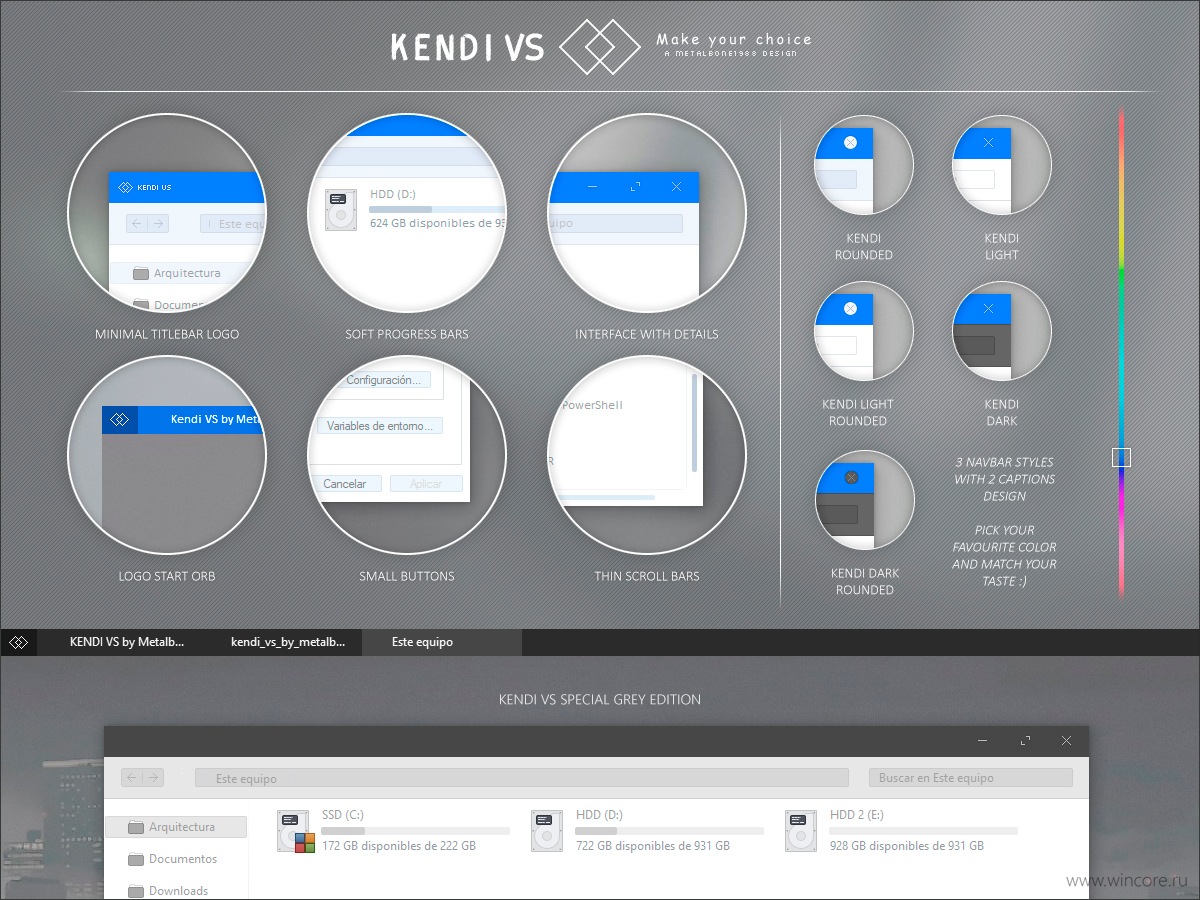Click round close button in Kendi Light Rounded preview
The width and height of the screenshot is (1200, 900).
tap(851, 309)
